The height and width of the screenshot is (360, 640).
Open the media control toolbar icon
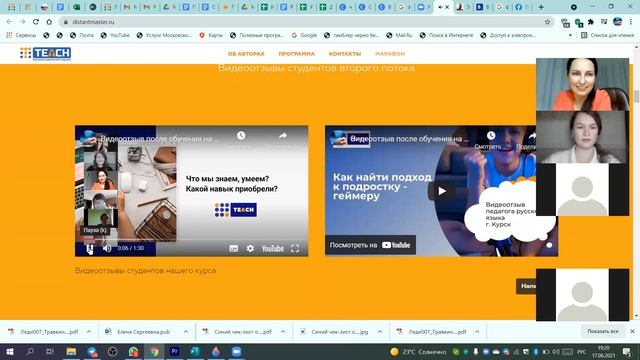(604, 22)
